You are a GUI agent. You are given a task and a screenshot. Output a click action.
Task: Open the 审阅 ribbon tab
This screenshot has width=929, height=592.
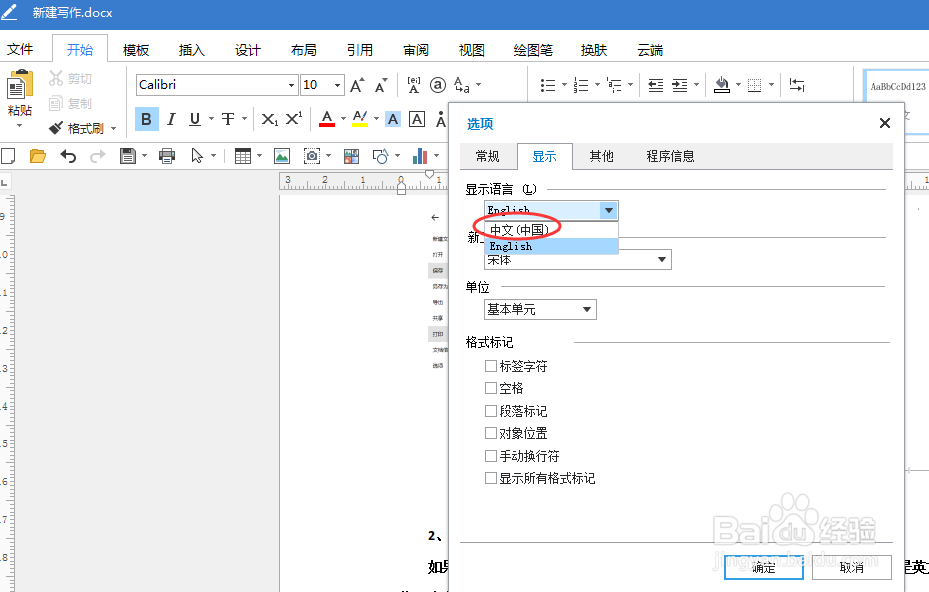pos(416,48)
